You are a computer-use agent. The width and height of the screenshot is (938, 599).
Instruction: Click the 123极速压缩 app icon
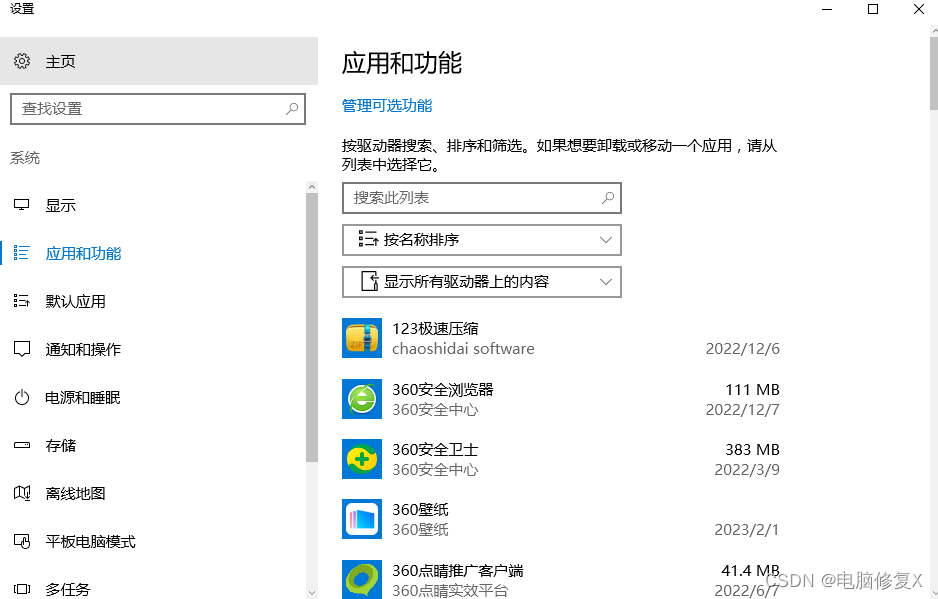click(362, 338)
